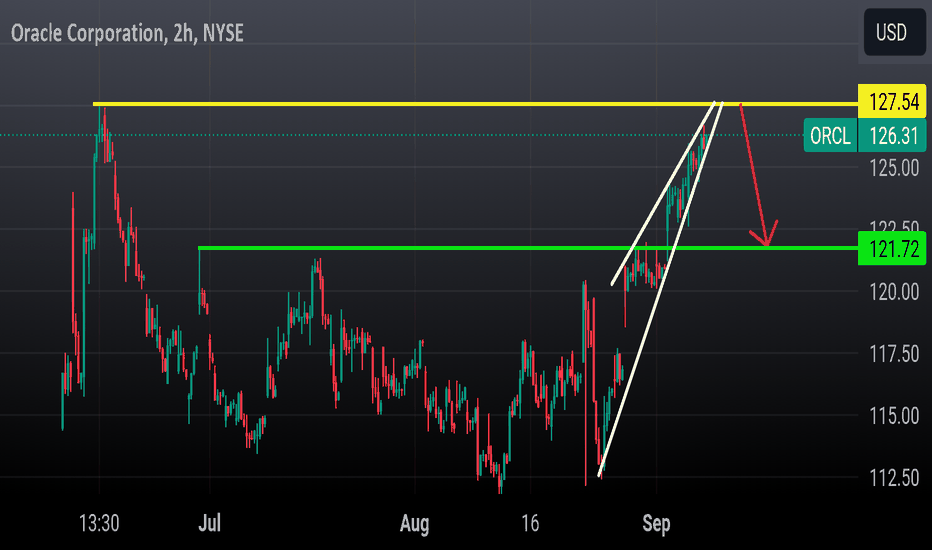Click the 112.50 price axis label
The height and width of the screenshot is (550, 932).
[894, 477]
